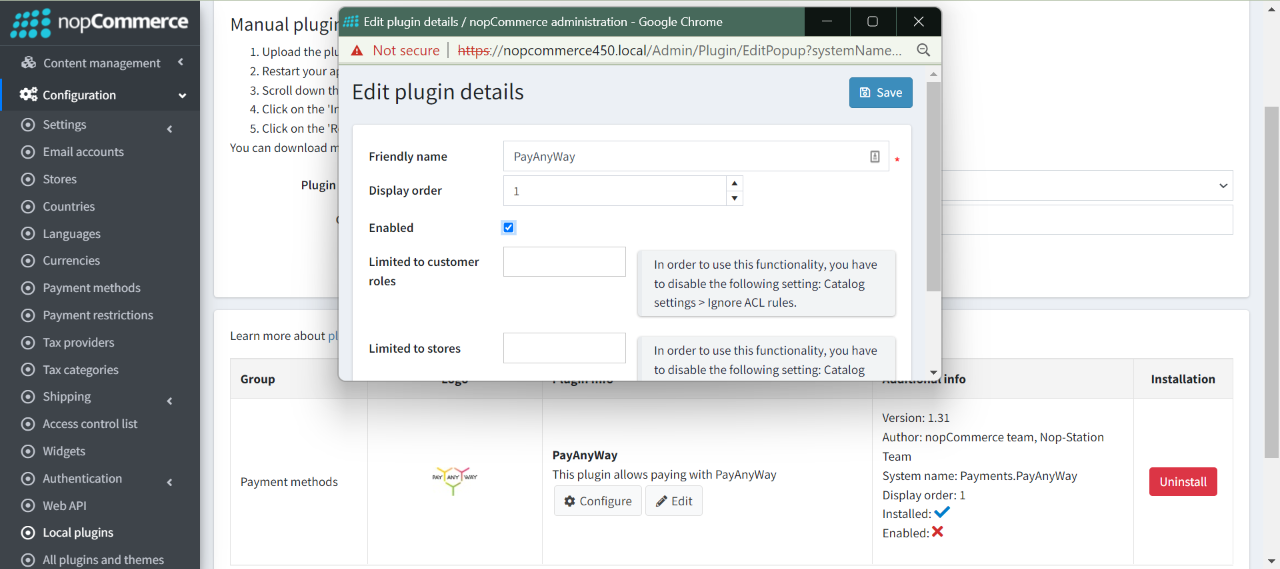1280x569 pixels.
Task: Open Authentication menu item
Action: (82, 479)
